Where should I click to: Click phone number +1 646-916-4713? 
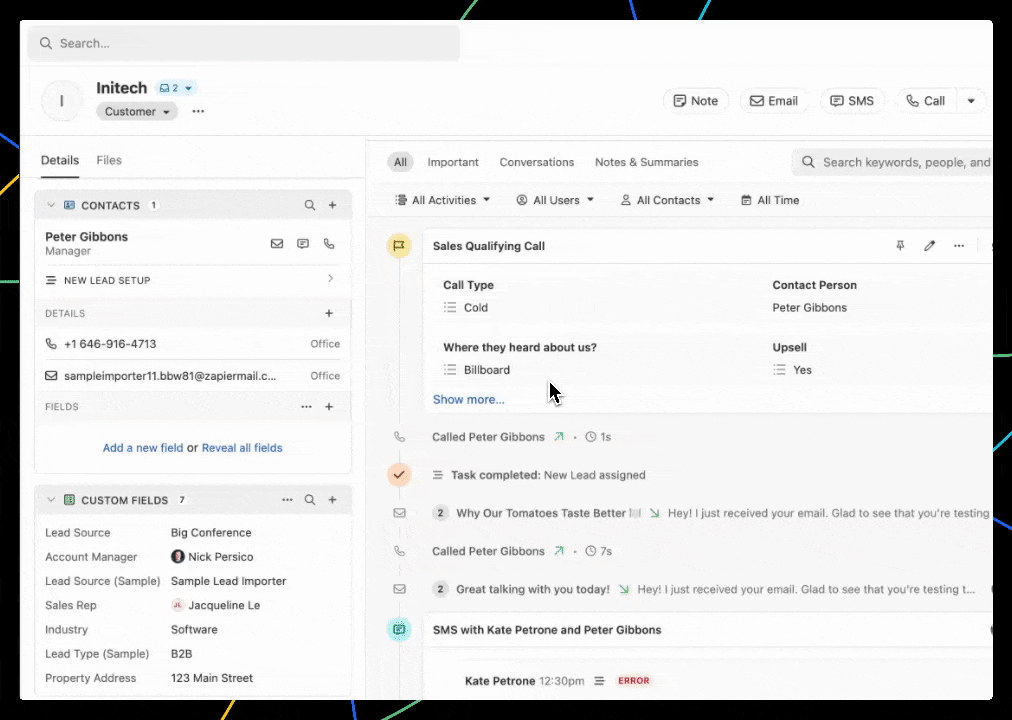coord(110,344)
